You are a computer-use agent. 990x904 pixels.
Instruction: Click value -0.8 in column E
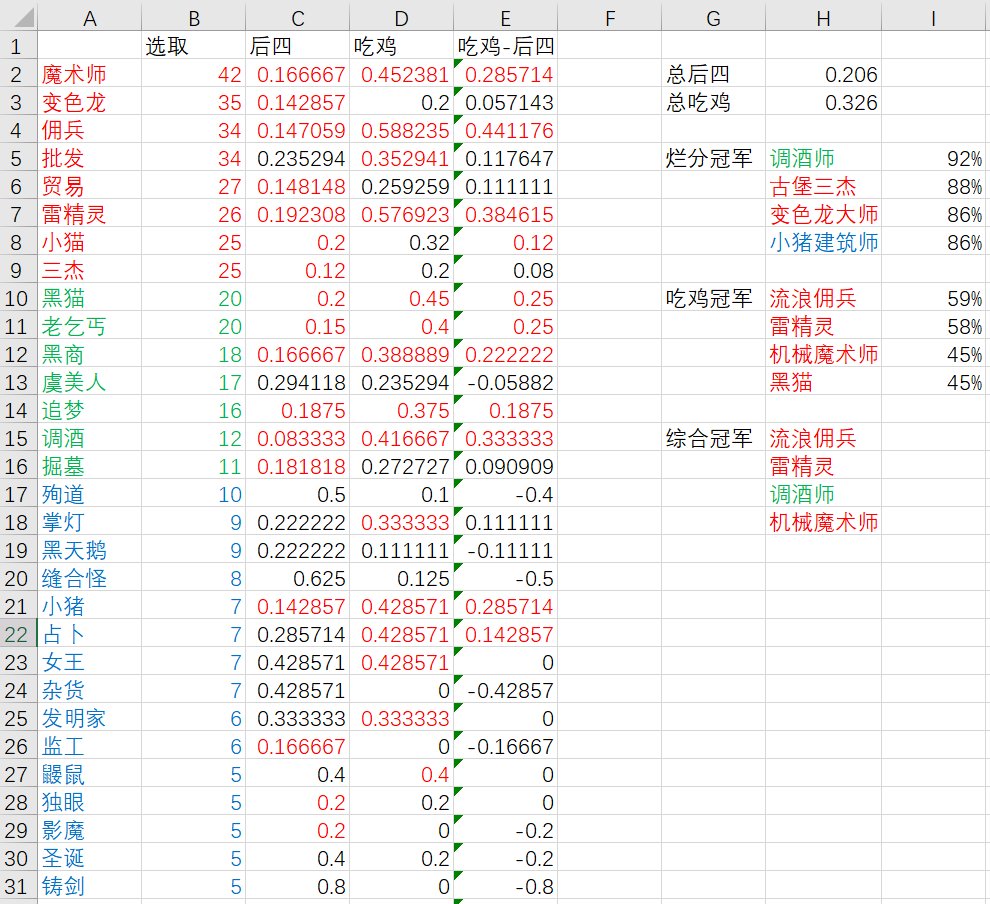(x=506, y=886)
